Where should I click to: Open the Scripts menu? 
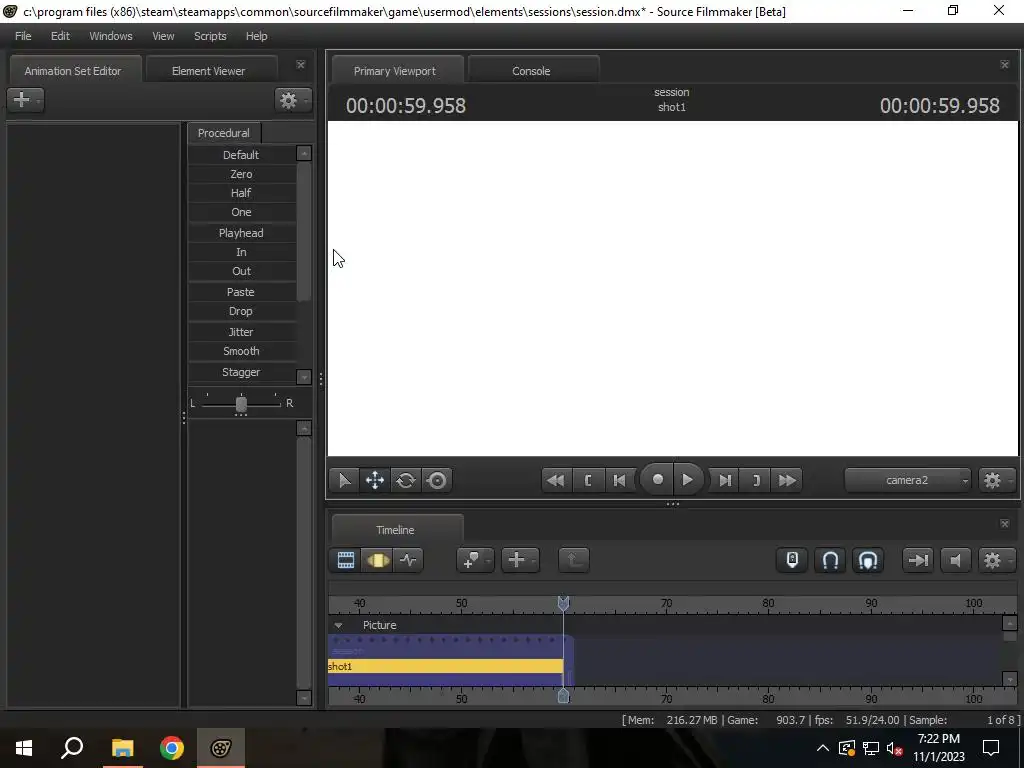point(210,36)
